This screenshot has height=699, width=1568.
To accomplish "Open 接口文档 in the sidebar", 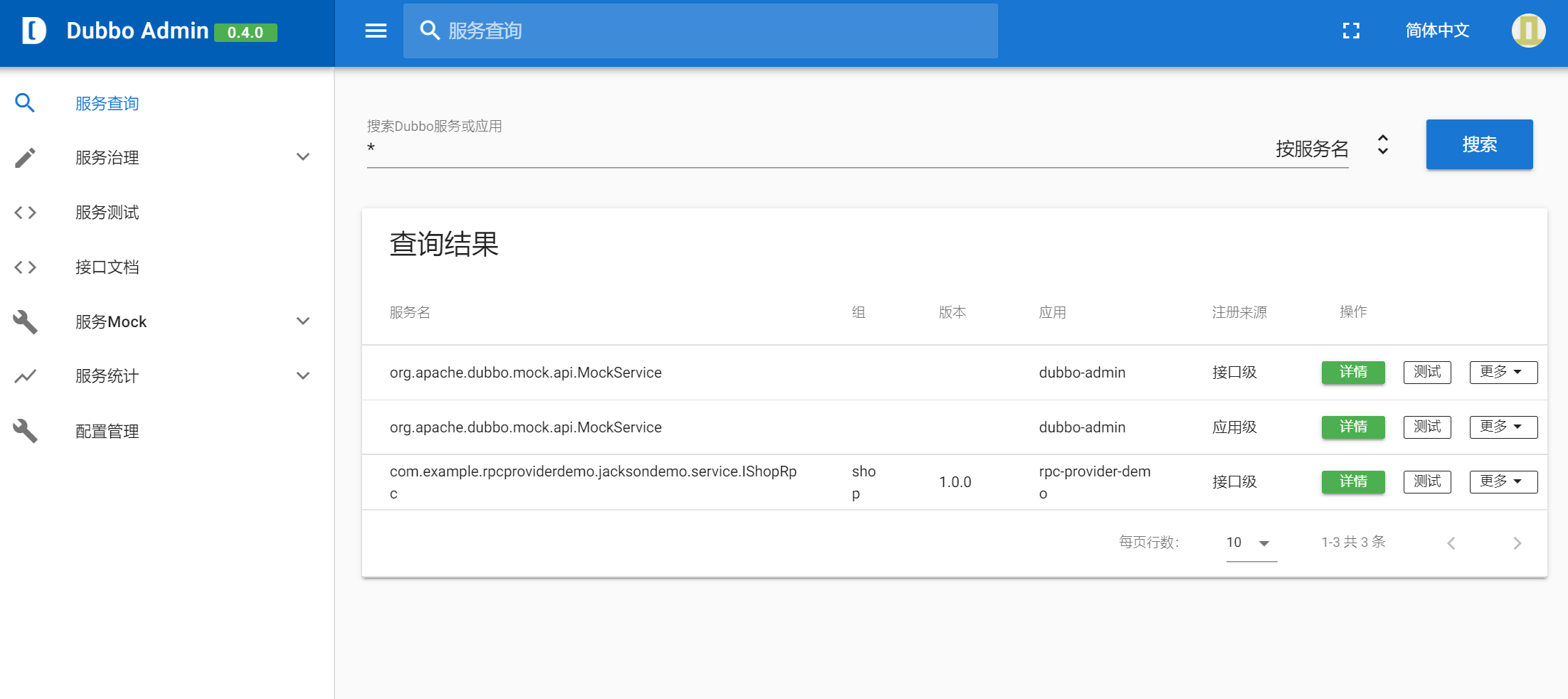I will (x=107, y=267).
